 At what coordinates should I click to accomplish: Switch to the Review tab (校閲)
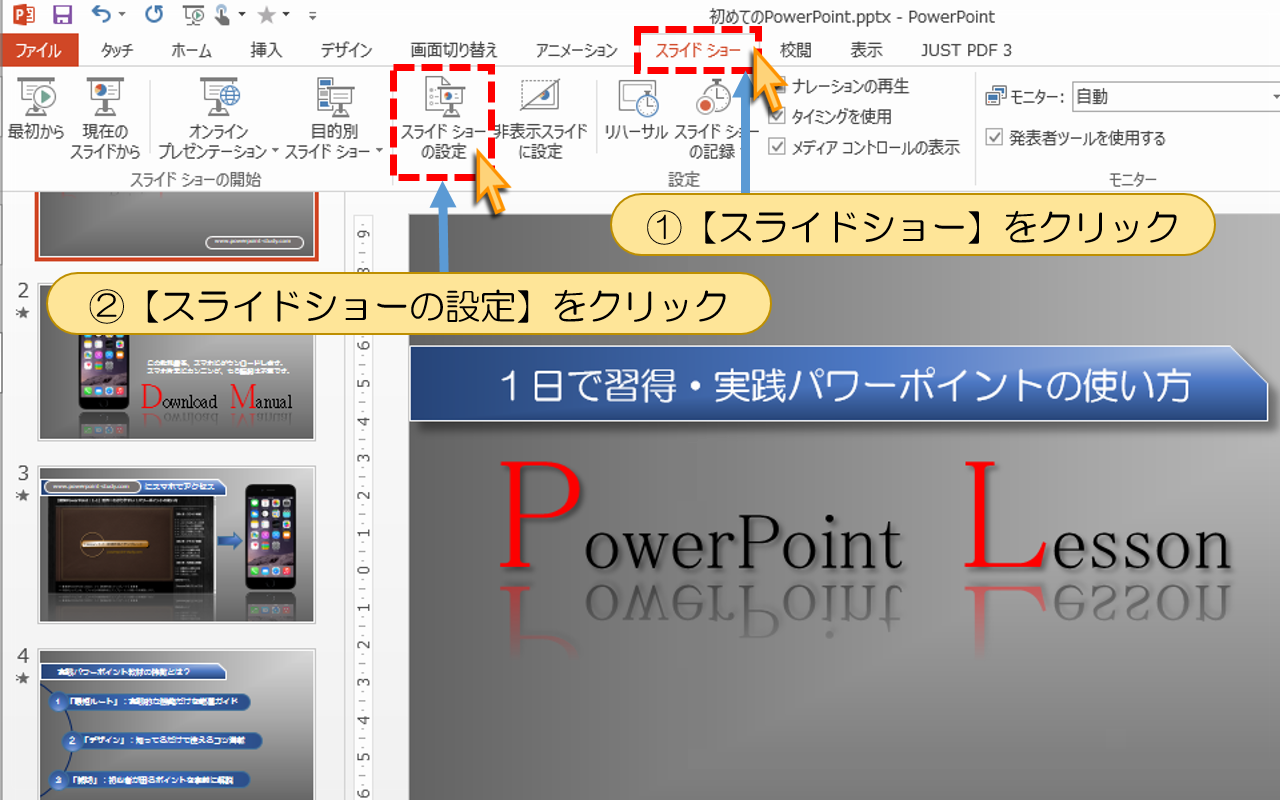tap(796, 50)
